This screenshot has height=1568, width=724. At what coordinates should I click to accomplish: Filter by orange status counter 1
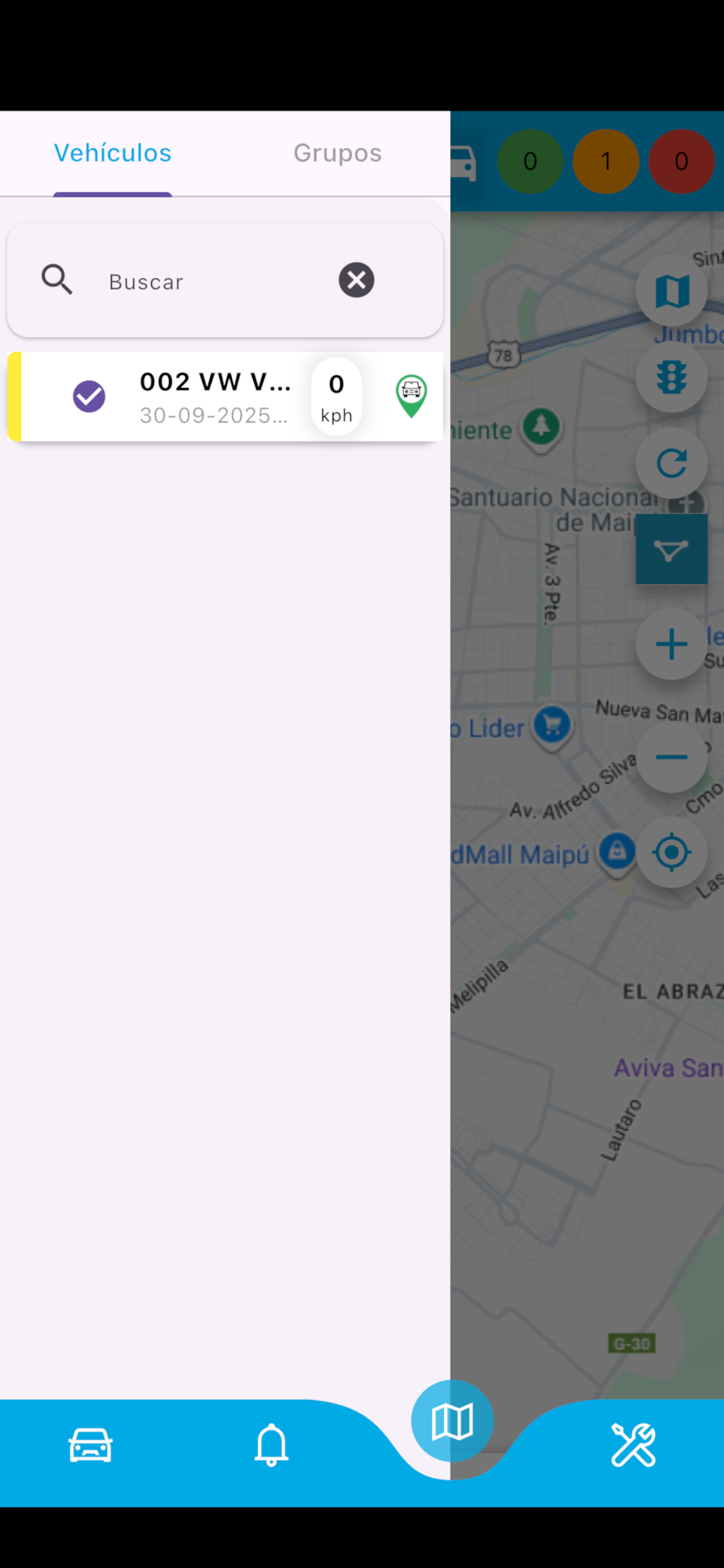click(x=605, y=162)
